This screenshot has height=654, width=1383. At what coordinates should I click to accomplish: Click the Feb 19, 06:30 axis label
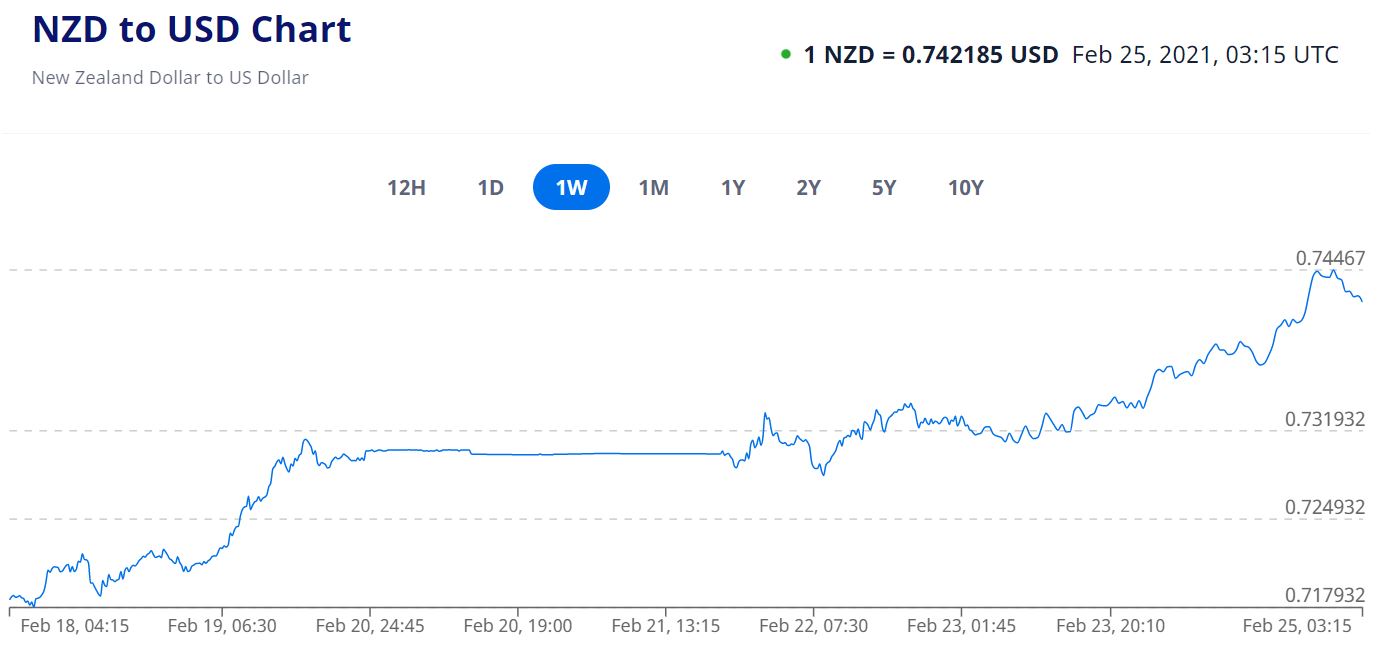coord(222,626)
